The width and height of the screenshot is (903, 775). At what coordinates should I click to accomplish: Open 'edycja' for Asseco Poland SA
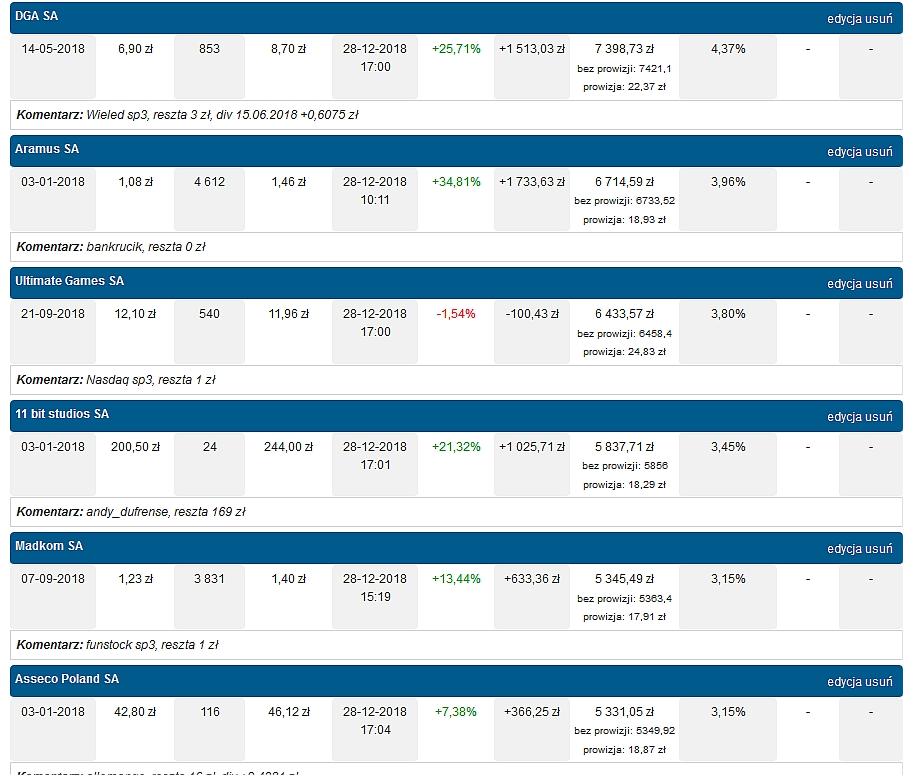tap(844, 682)
